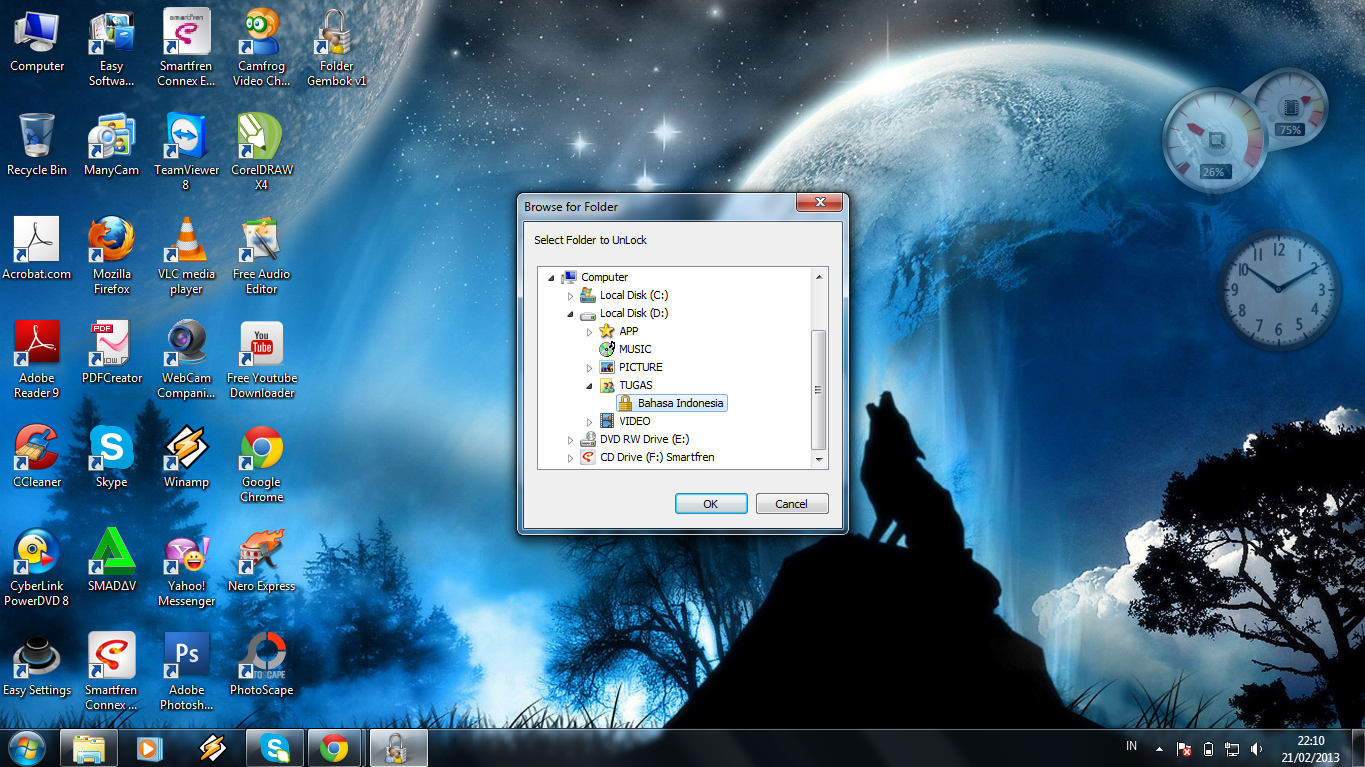The image size is (1365, 767).
Task: Open the Windows Start menu
Action: (x=27, y=747)
